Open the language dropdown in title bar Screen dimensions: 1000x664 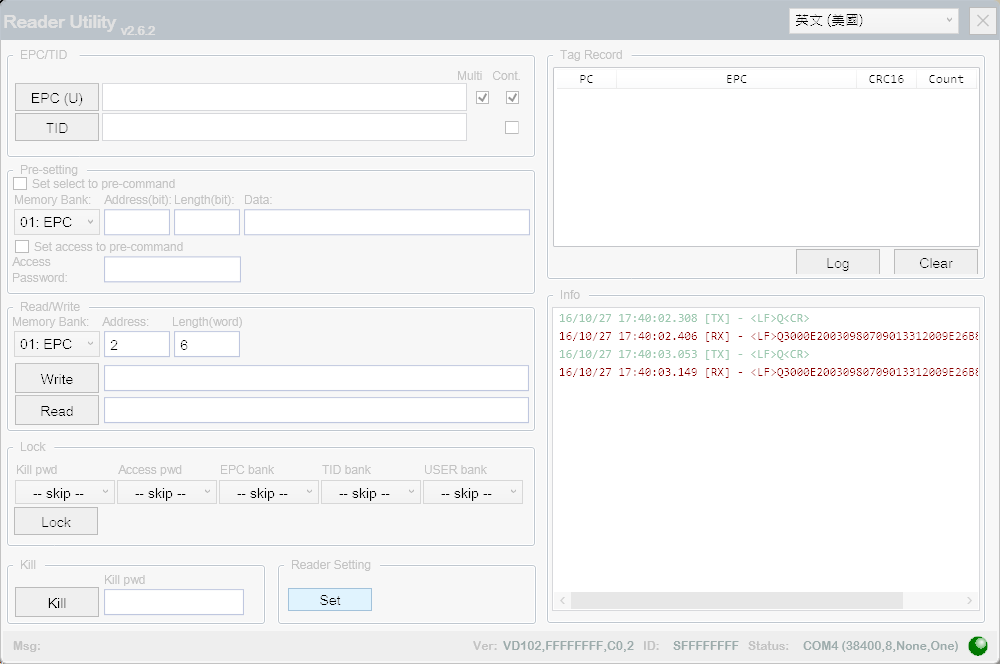click(873, 20)
